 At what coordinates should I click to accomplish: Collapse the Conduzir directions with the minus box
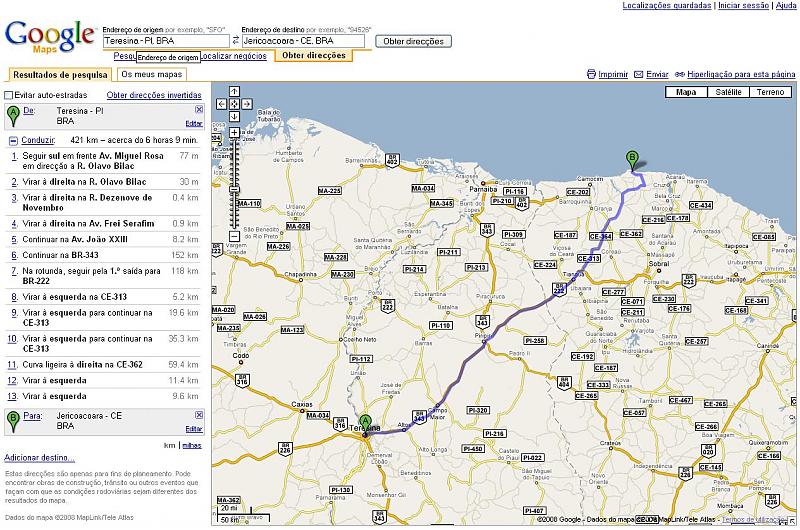click(13, 141)
